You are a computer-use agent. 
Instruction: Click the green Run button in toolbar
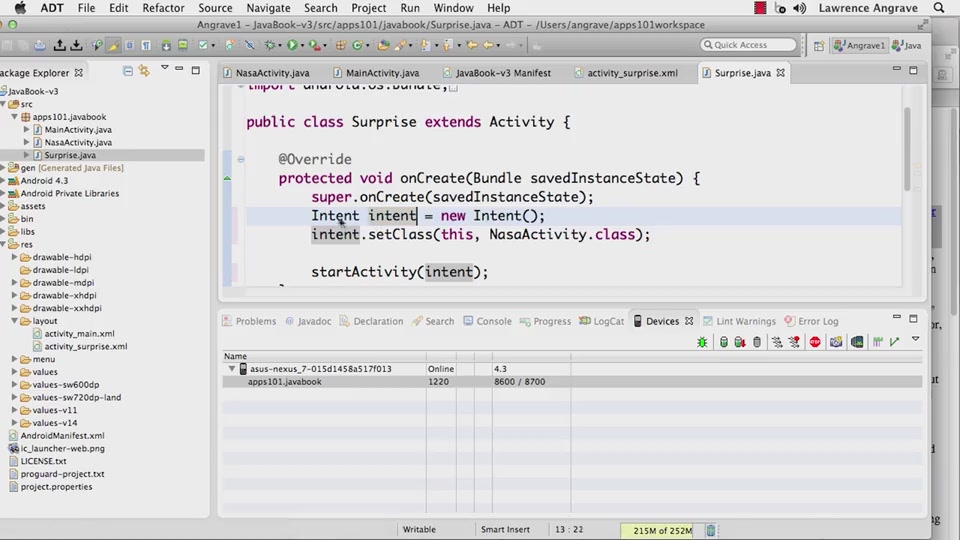pos(292,45)
